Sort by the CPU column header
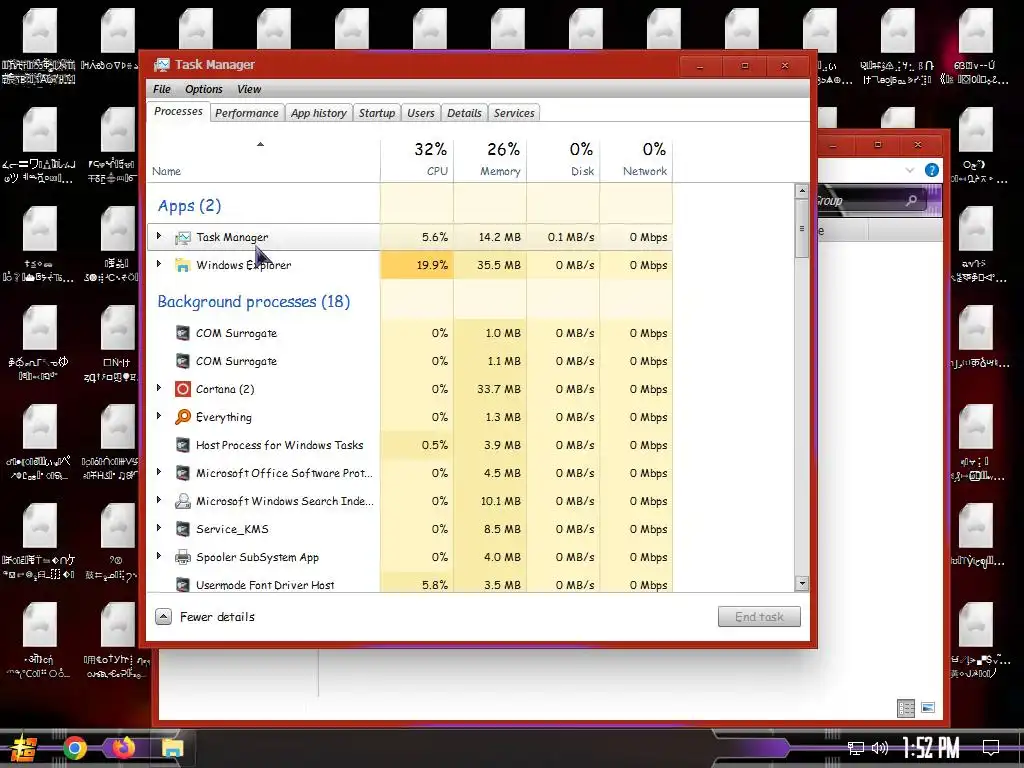Screen dimensions: 1024x768 click(x=417, y=159)
